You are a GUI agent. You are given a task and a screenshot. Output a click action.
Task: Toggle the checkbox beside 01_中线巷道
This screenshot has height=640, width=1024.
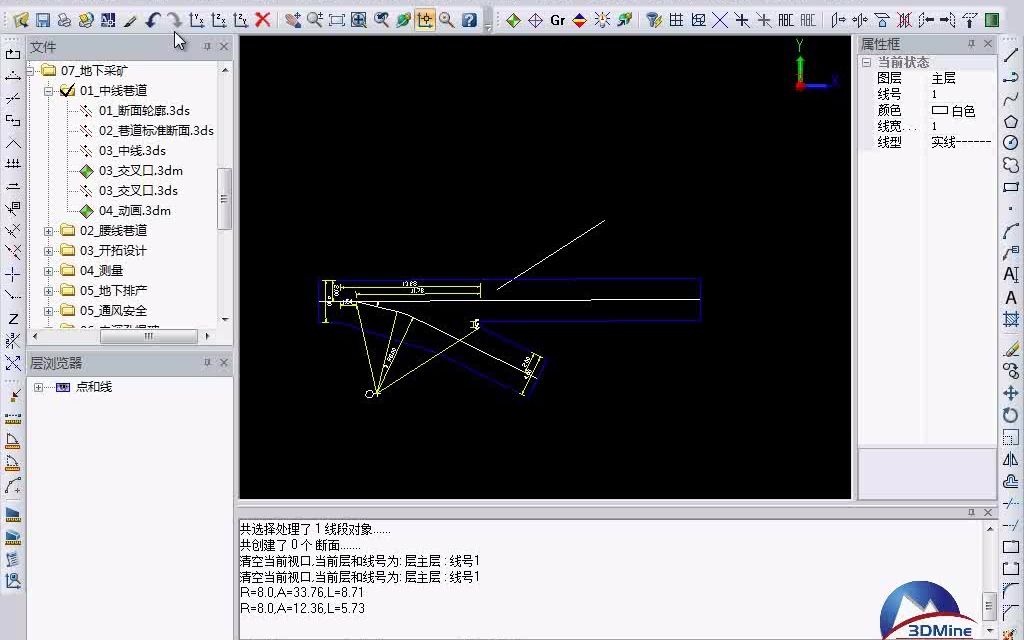(x=68, y=90)
